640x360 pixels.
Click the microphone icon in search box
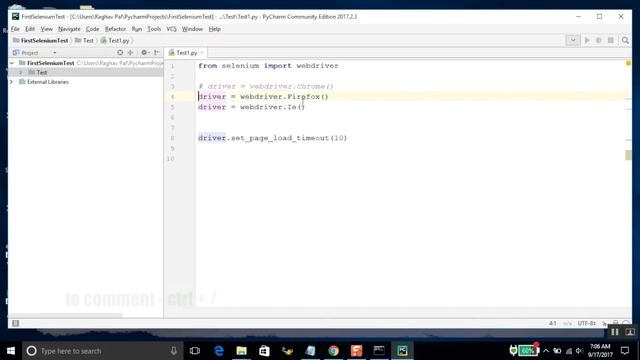click(173, 351)
